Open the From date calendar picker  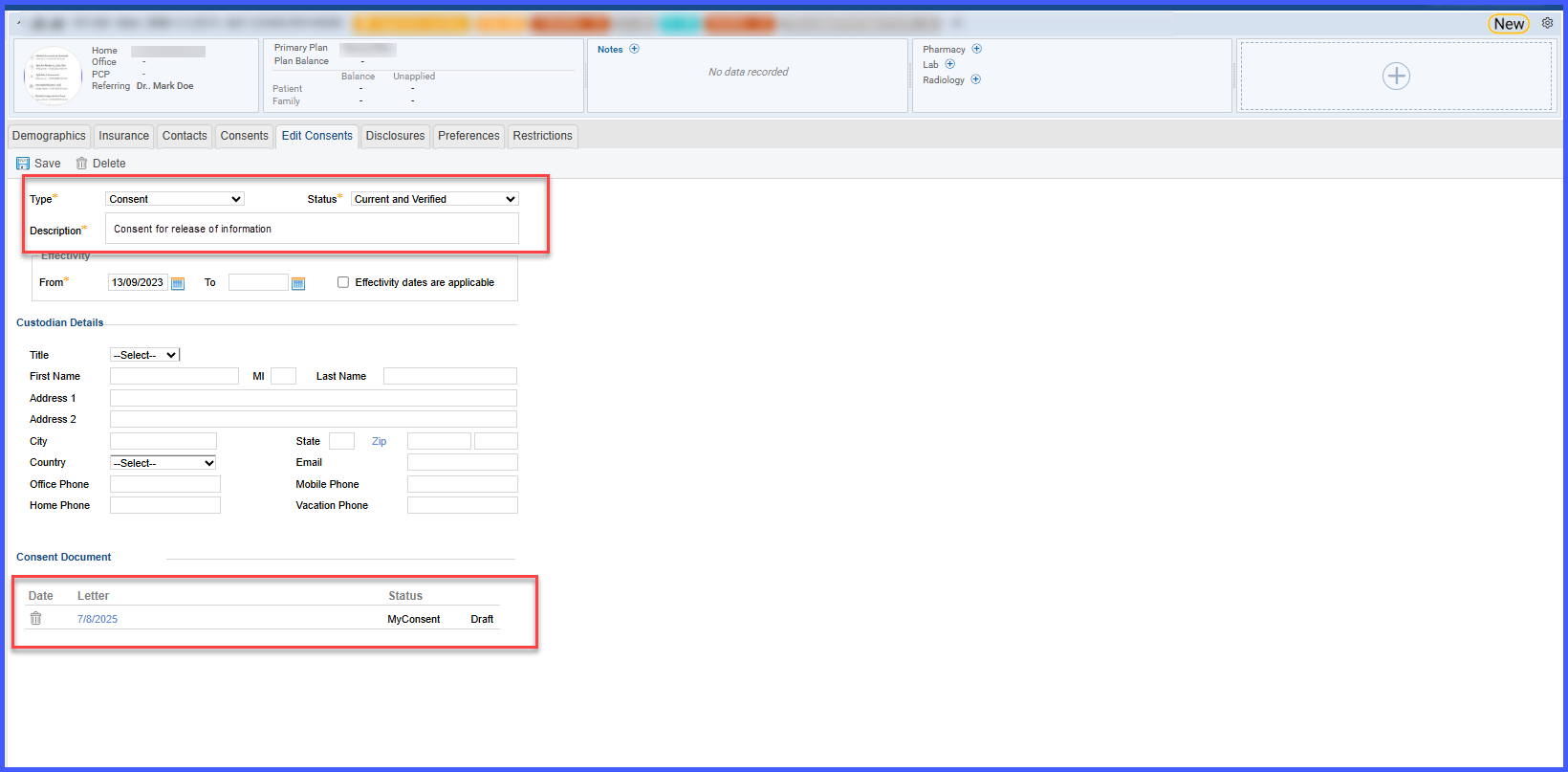click(178, 283)
